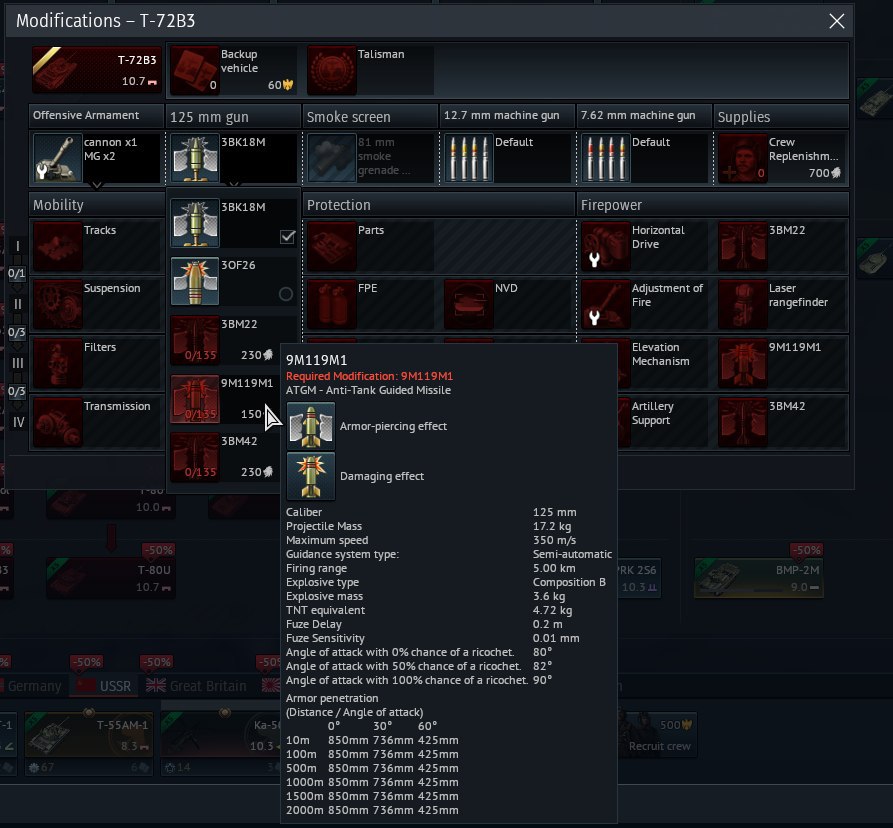This screenshot has height=828, width=893.
Task: Select the Laser rangefinder modification
Action: 781,305
